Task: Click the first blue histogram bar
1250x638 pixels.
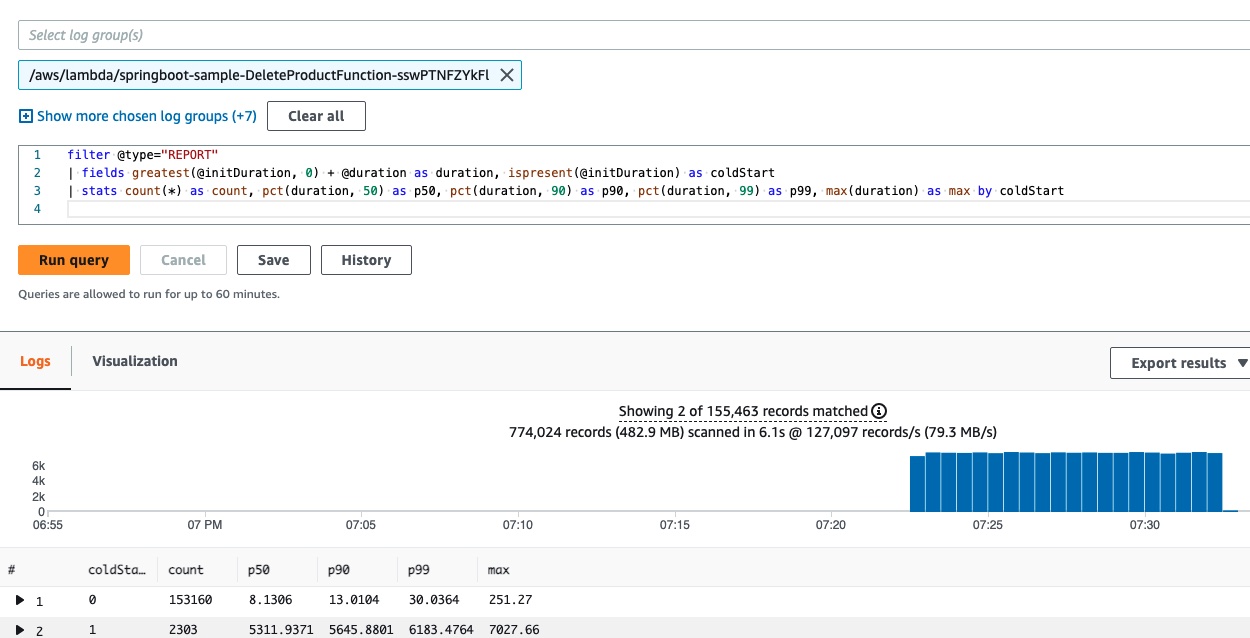Action: (917, 484)
